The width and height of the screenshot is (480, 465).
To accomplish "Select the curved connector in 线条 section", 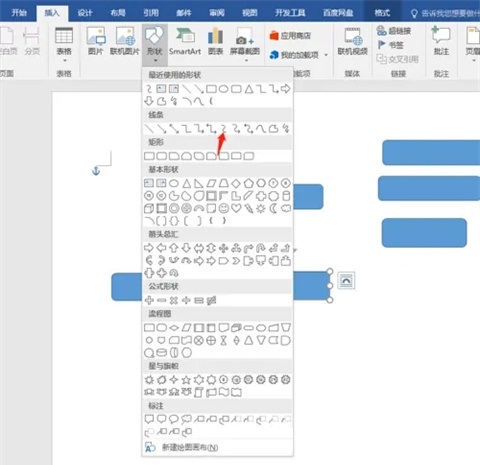I will 224,129.
